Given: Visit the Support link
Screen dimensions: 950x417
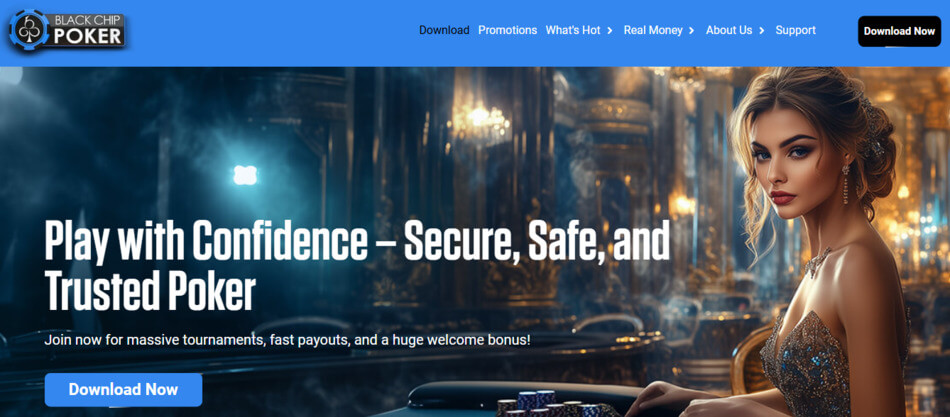Looking at the screenshot, I should pyautogui.click(x=796, y=30).
